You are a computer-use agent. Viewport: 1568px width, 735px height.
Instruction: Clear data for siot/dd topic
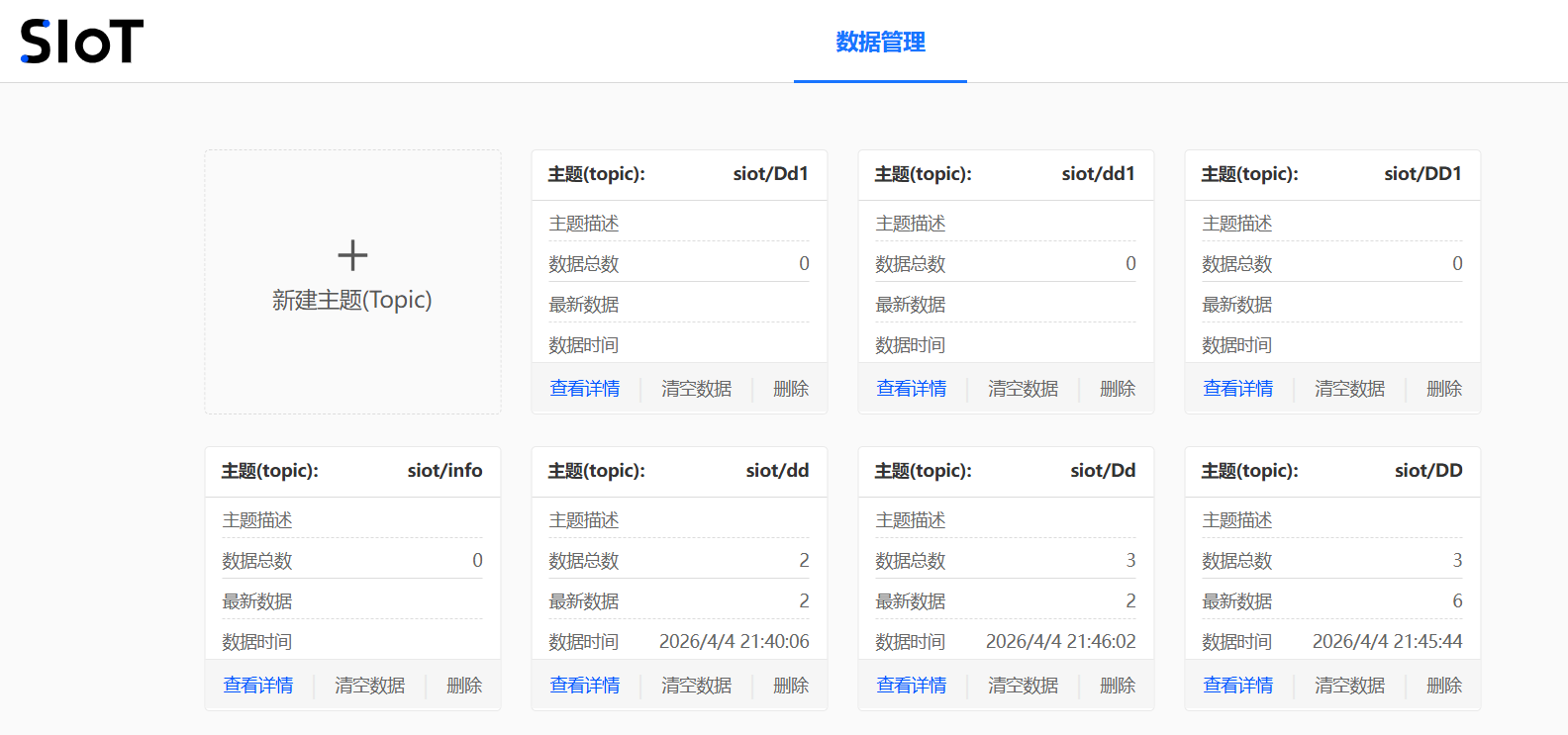coord(697,686)
